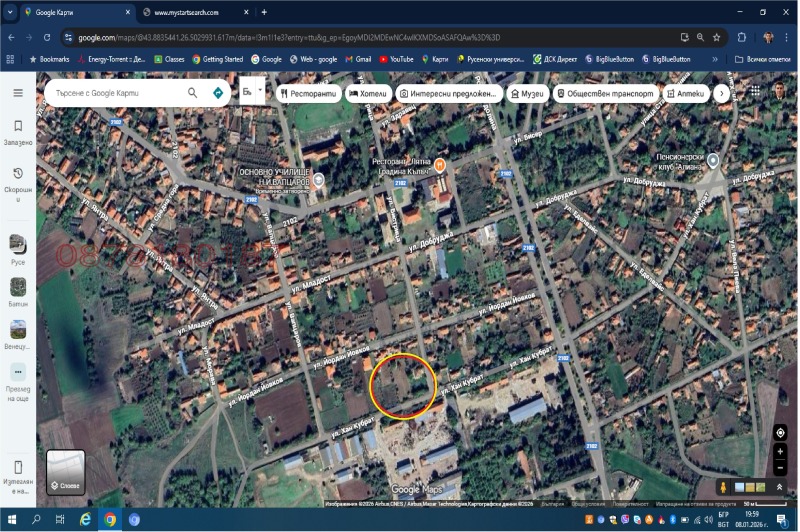Open the Saved places bookmark icon
The width and height of the screenshot is (800, 532).
18,126
